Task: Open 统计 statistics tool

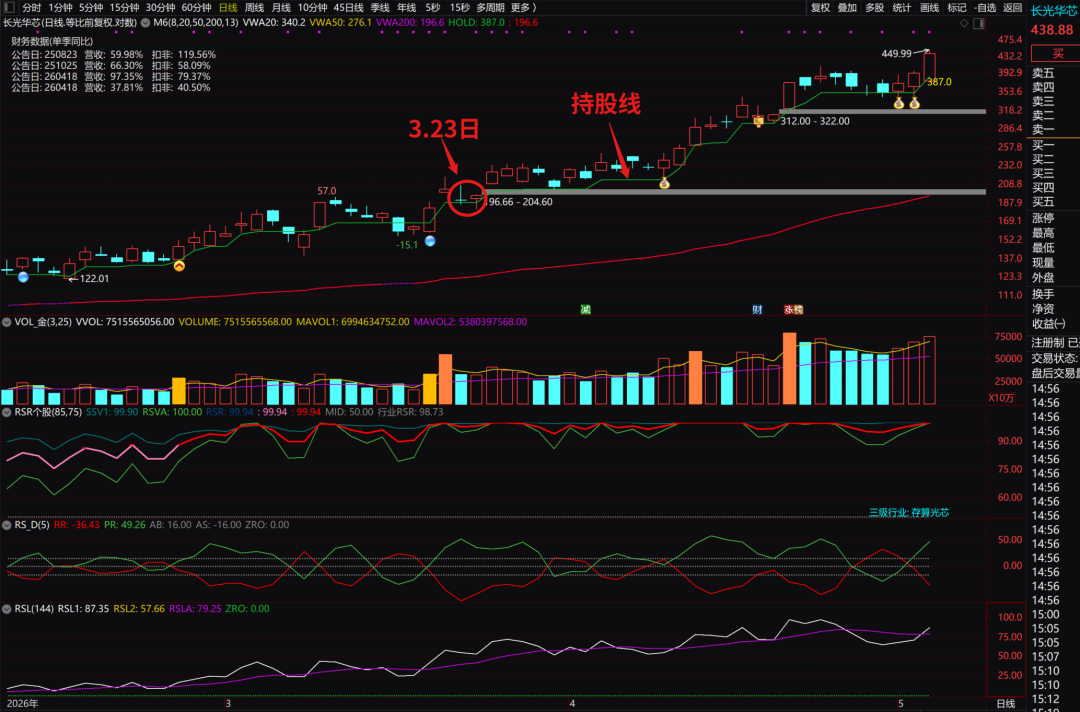Action: tap(902, 8)
